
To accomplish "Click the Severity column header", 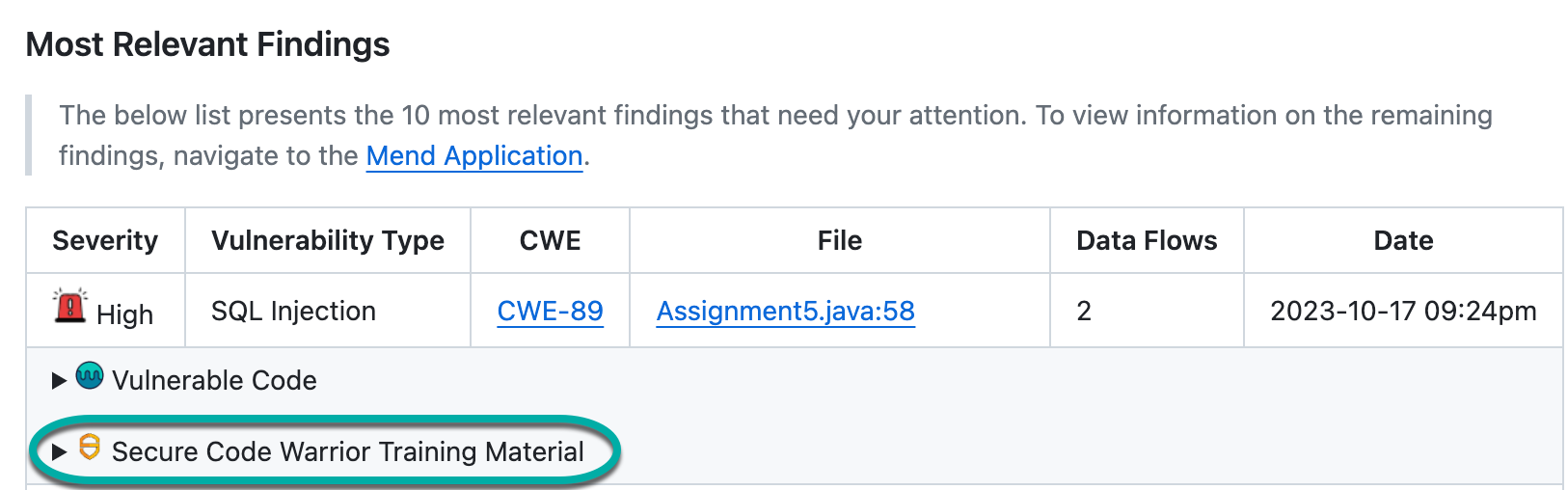I will click(105, 241).
